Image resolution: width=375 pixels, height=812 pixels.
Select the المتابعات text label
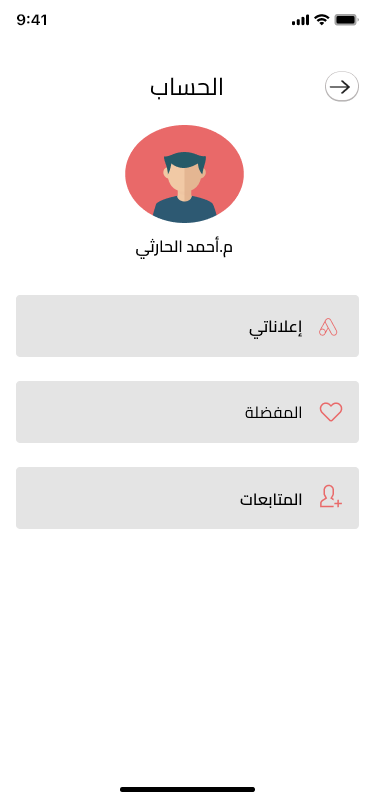[x=271, y=499]
